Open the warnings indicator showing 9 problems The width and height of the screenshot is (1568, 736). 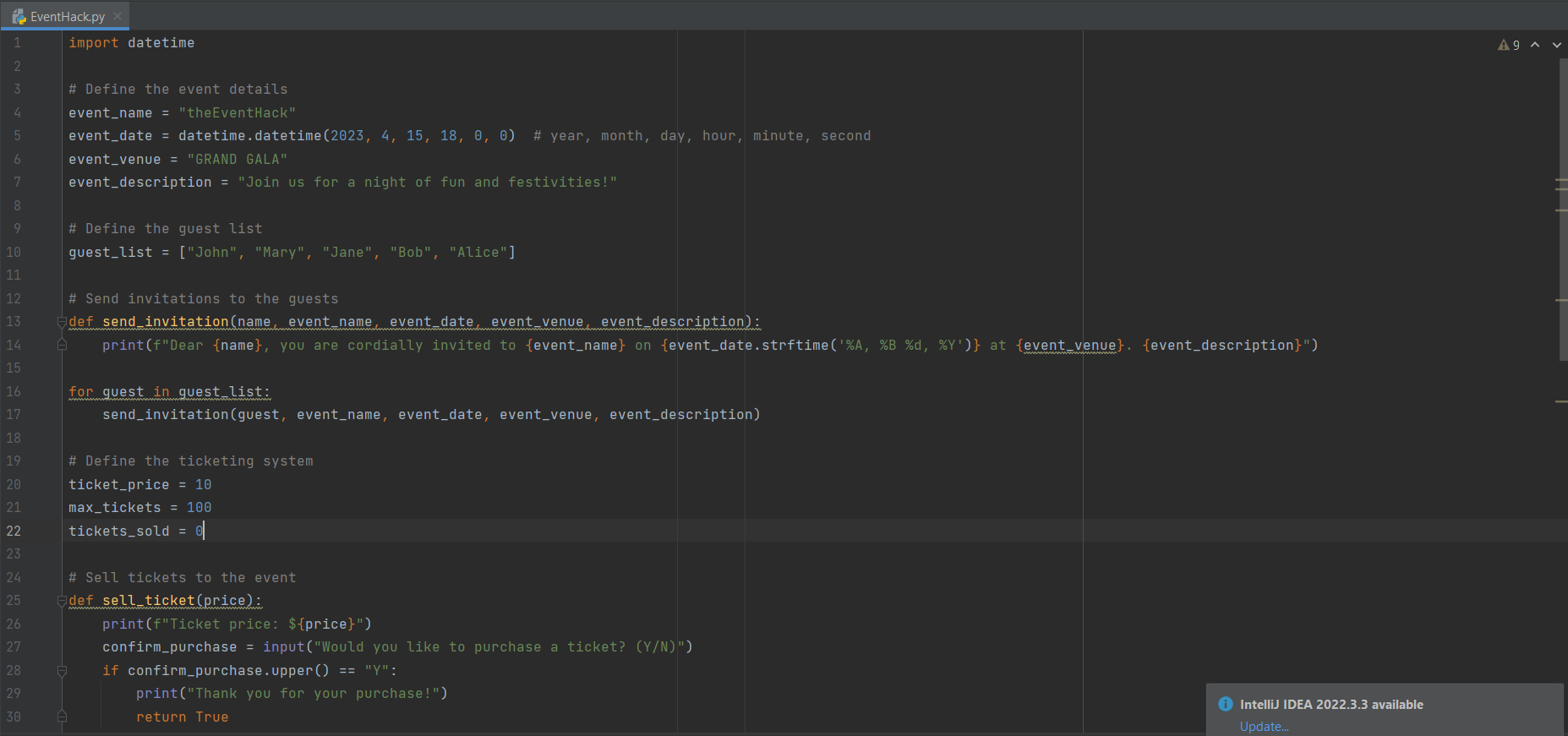pos(1509,45)
